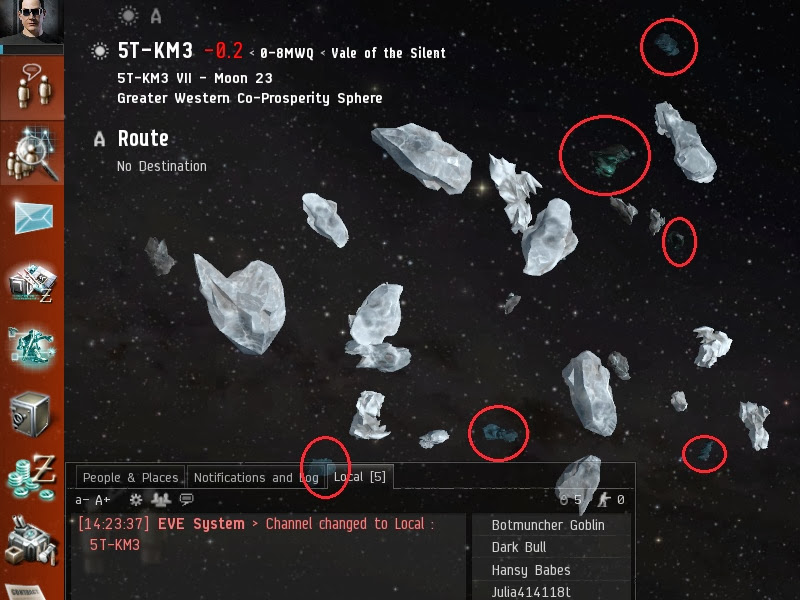Screen dimensions: 800x600
Task: Toggle the member list people icon
Action: coord(161,499)
